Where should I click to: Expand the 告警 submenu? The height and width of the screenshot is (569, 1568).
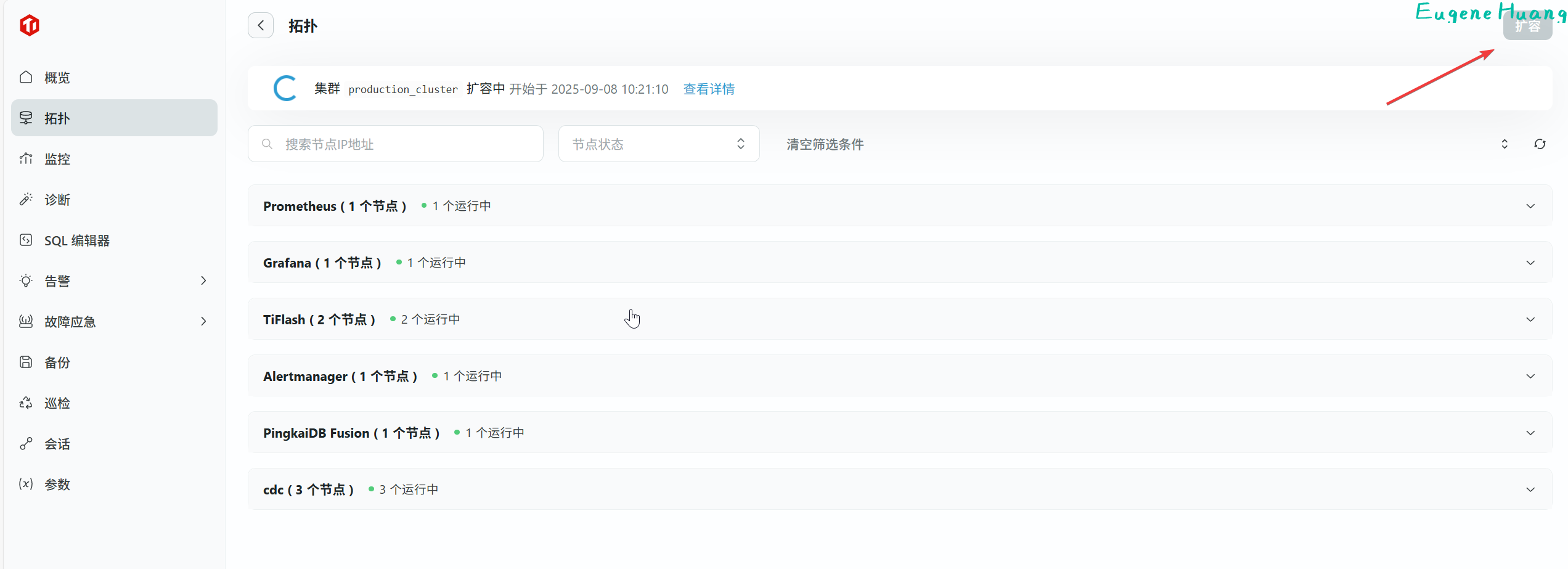[x=203, y=281]
